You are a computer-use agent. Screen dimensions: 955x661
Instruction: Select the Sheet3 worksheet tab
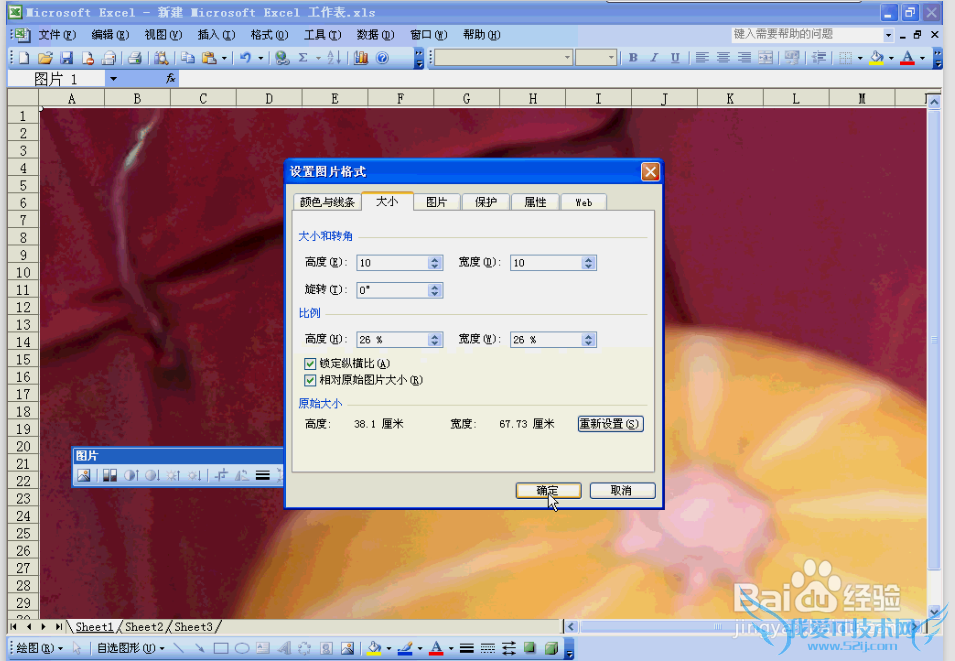194,627
